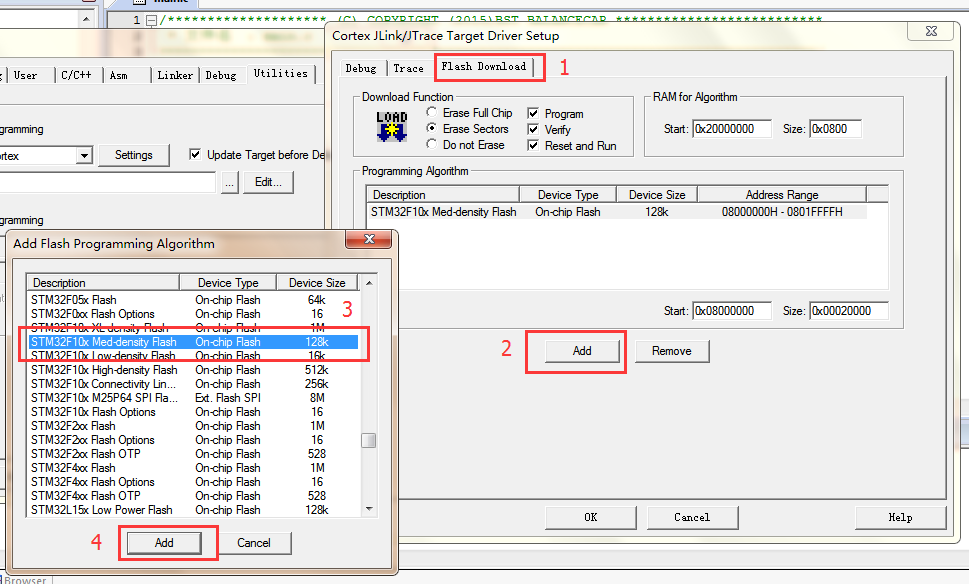Select STM32F10x Flash Options row
The height and width of the screenshot is (584, 969).
click(193, 412)
